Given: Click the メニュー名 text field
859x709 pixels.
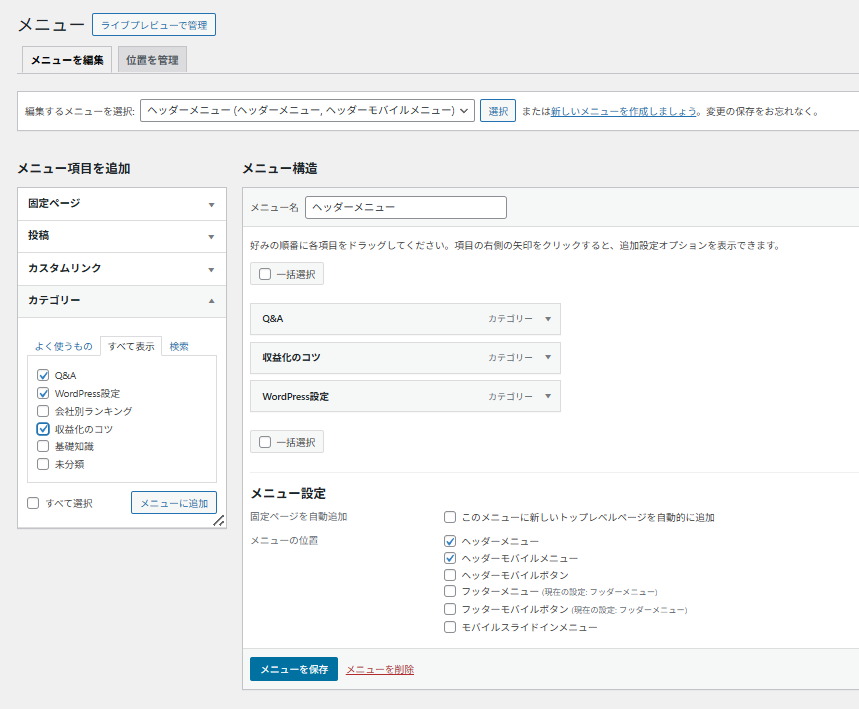Looking at the screenshot, I should click(x=405, y=207).
